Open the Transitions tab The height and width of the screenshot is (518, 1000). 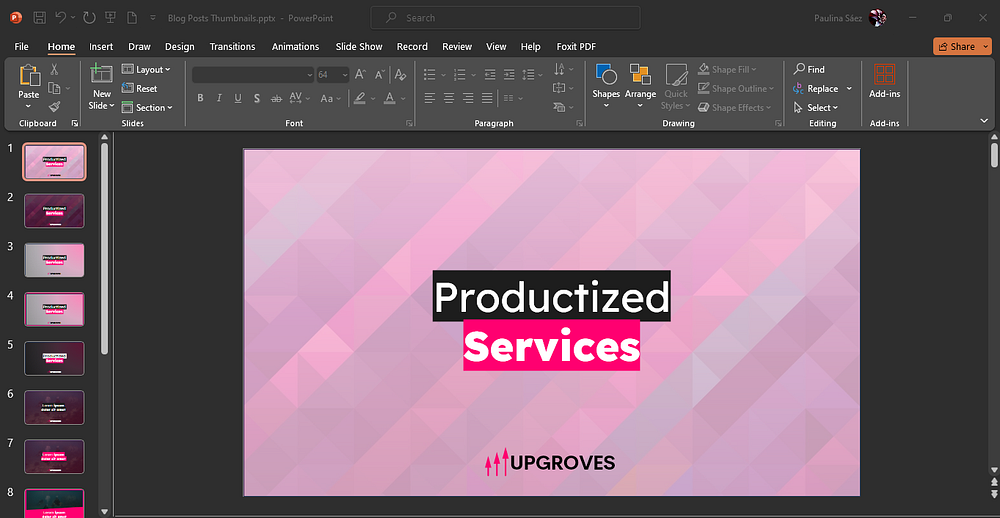[x=232, y=46]
